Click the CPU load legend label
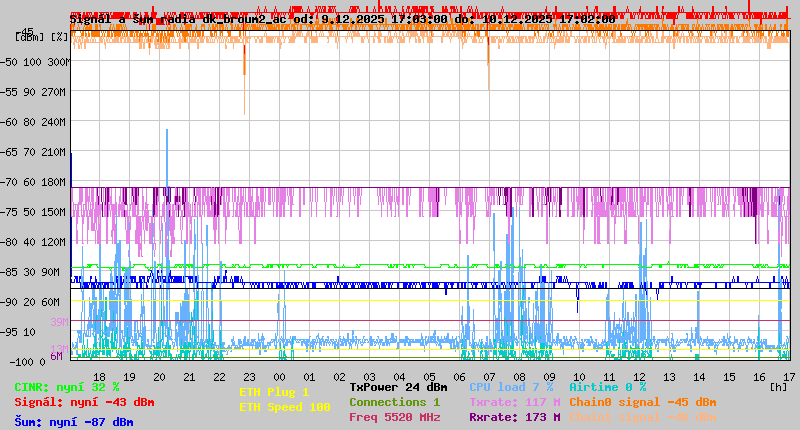The width and height of the screenshot is (800, 430). [x=511, y=387]
